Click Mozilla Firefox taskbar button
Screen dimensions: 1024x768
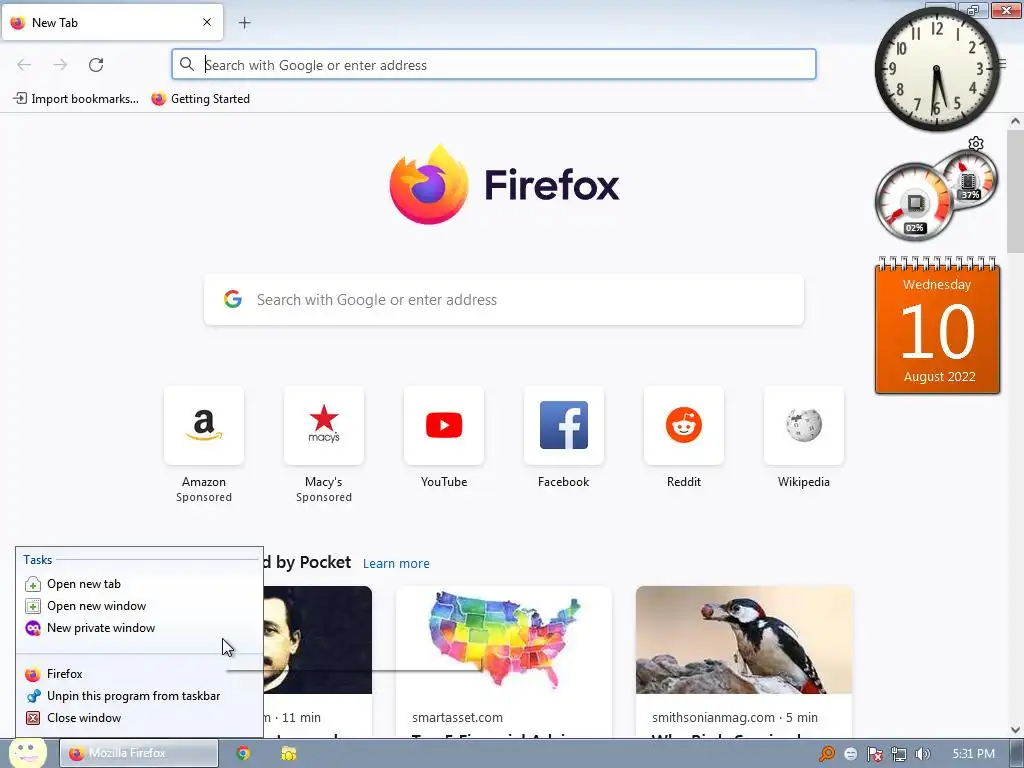(139, 753)
